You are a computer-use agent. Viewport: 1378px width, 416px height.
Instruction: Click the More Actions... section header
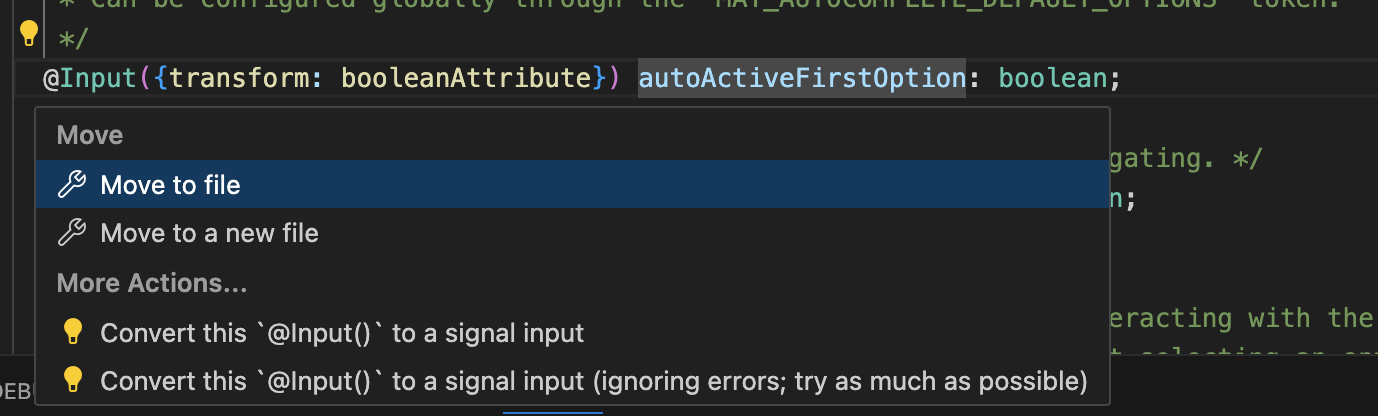click(151, 284)
